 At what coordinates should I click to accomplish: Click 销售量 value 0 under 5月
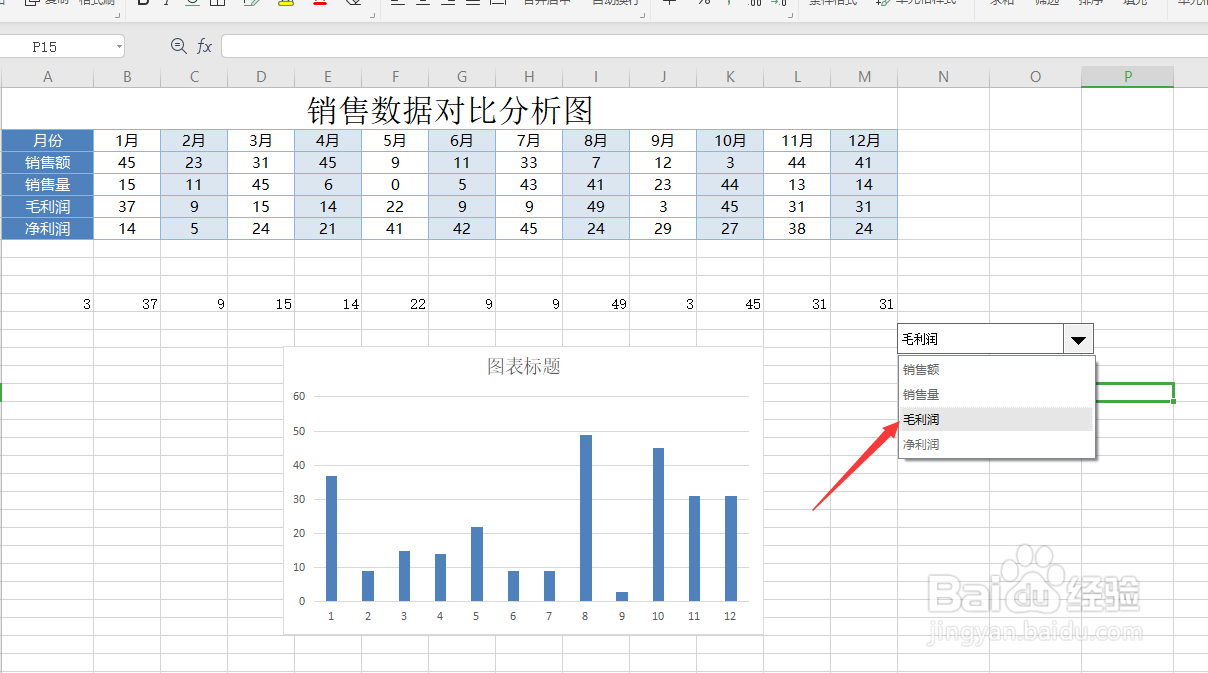coord(395,185)
